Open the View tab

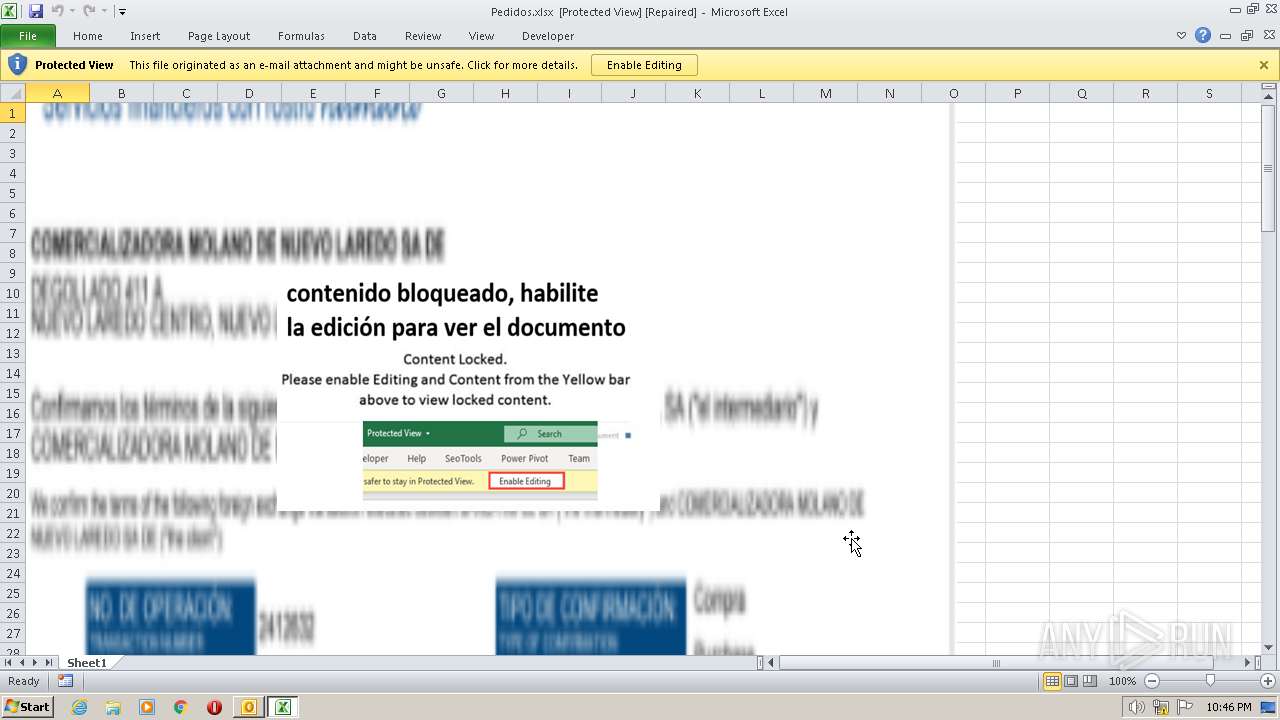(x=482, y=36)
